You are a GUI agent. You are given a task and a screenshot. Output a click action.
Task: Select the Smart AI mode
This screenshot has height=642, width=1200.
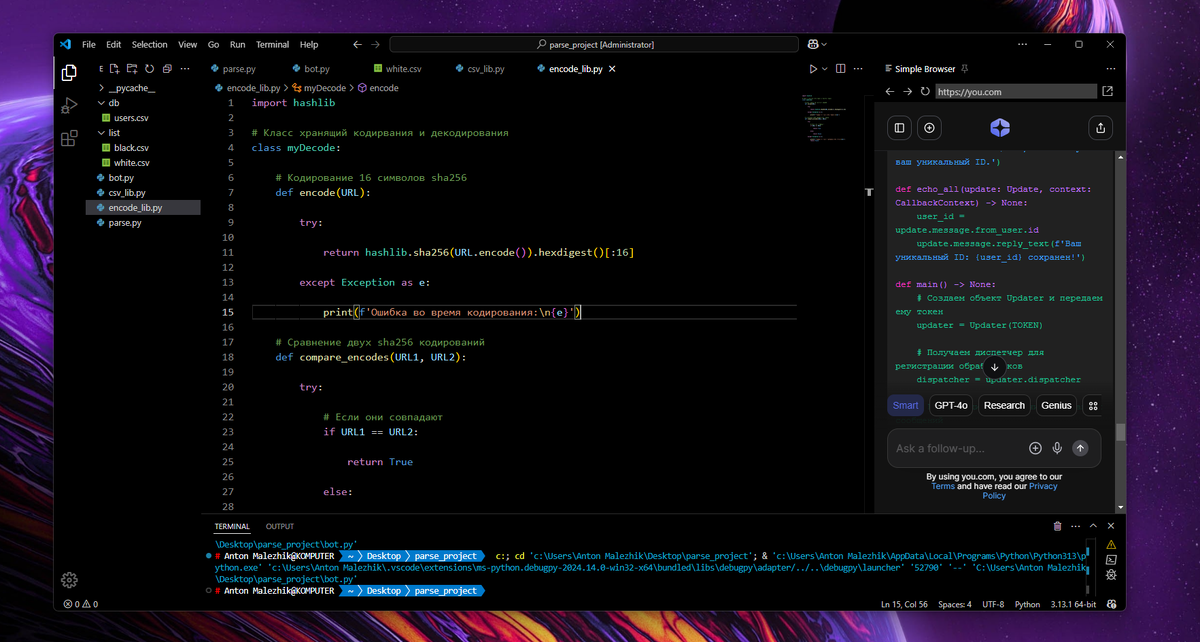906,405
